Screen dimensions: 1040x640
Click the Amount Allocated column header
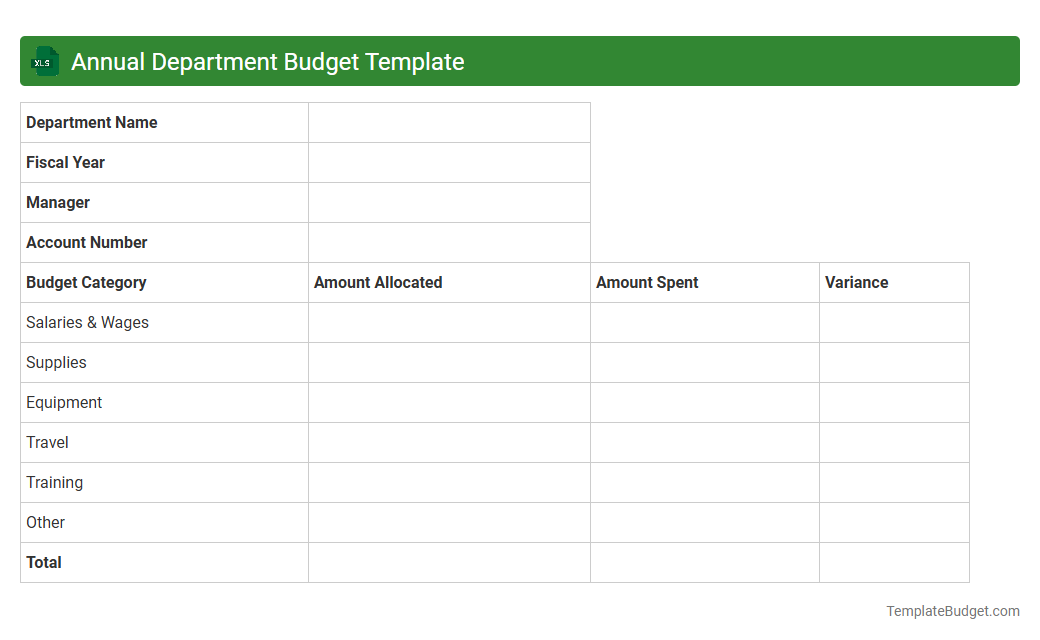pyautogui.click(x=378, y=282)
